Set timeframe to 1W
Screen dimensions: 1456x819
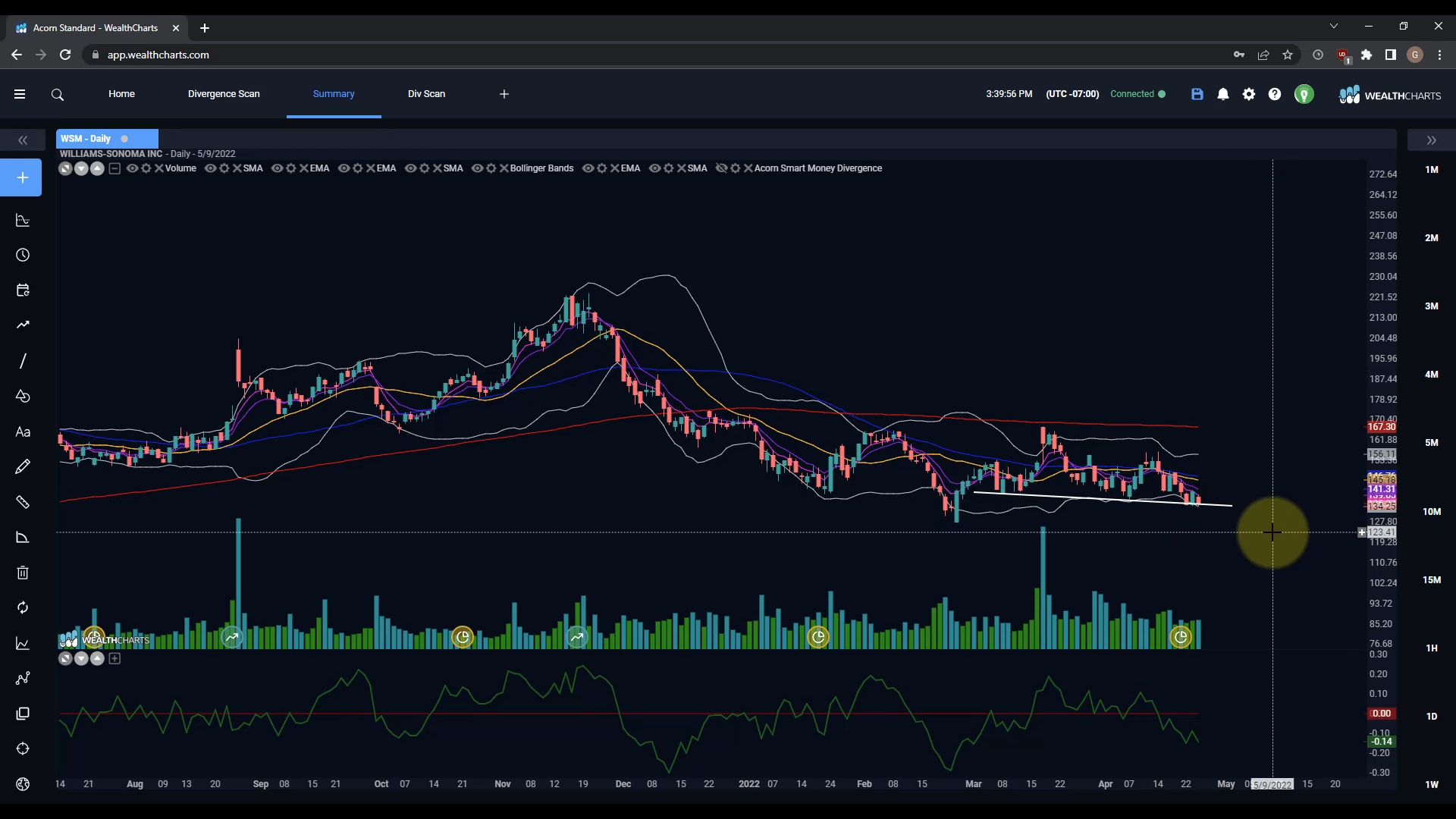tap(1431, 785)
